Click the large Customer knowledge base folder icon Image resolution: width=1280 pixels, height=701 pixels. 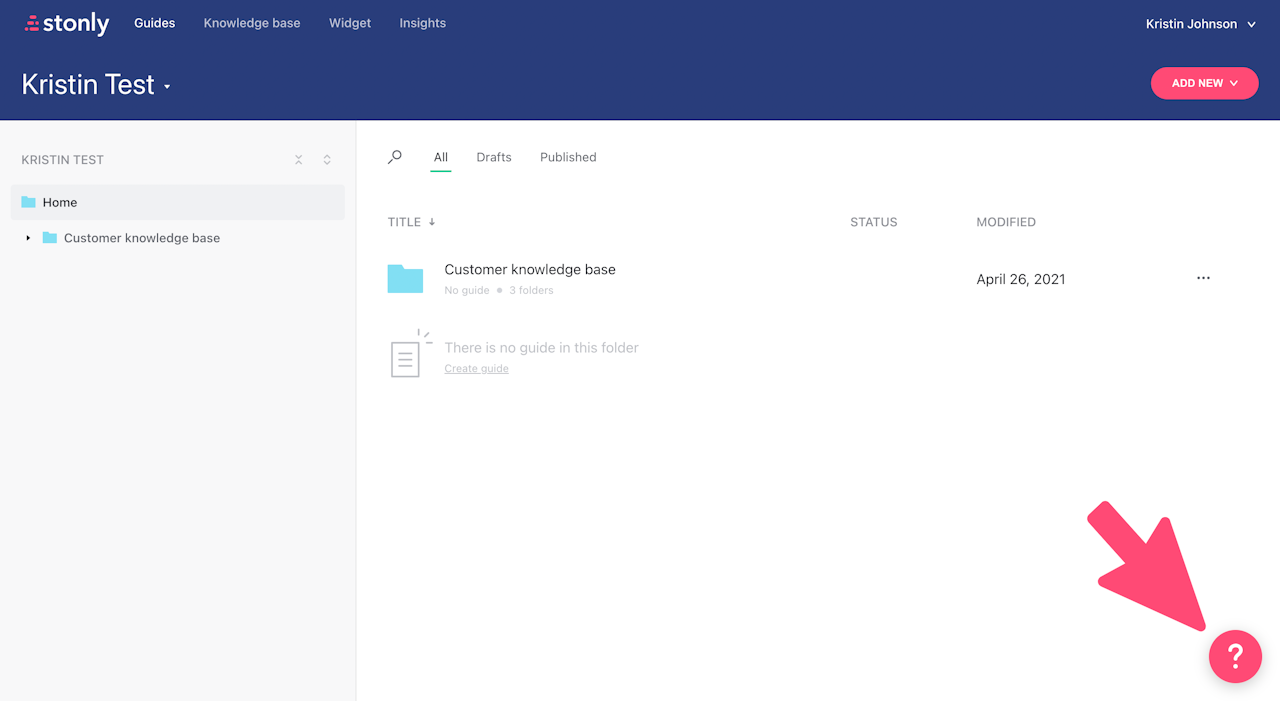tap(405, 278)
